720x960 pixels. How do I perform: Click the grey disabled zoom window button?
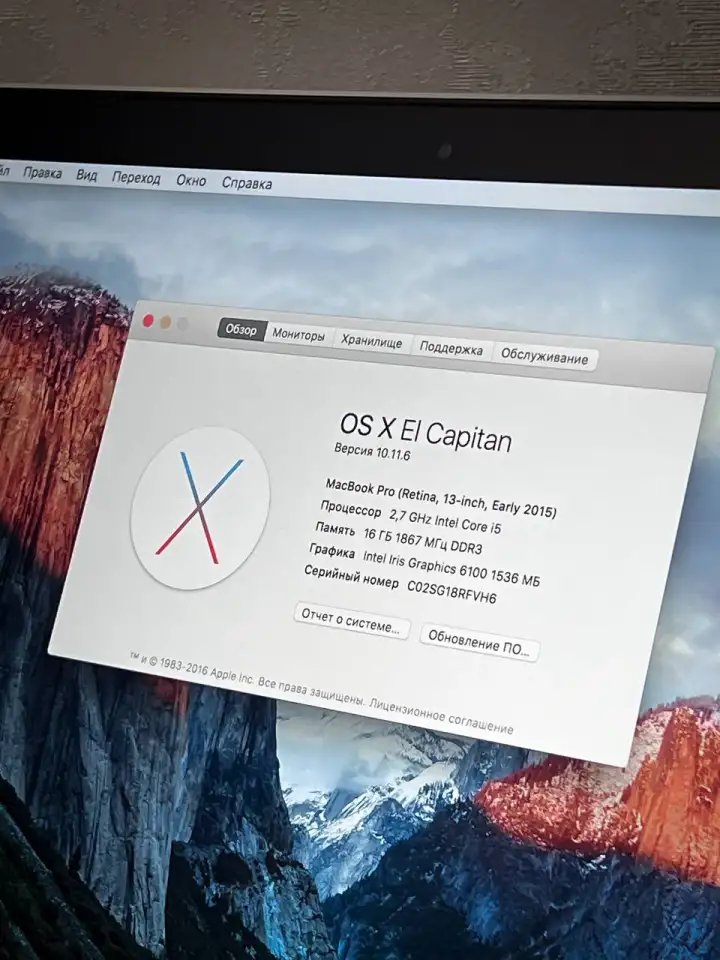(x=183, y=324)
